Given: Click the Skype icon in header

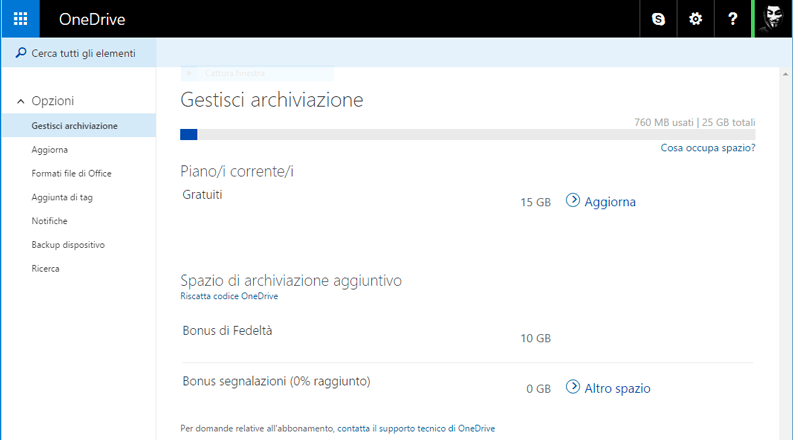Looking at the screenshot, I should click(x=658, y=19).
